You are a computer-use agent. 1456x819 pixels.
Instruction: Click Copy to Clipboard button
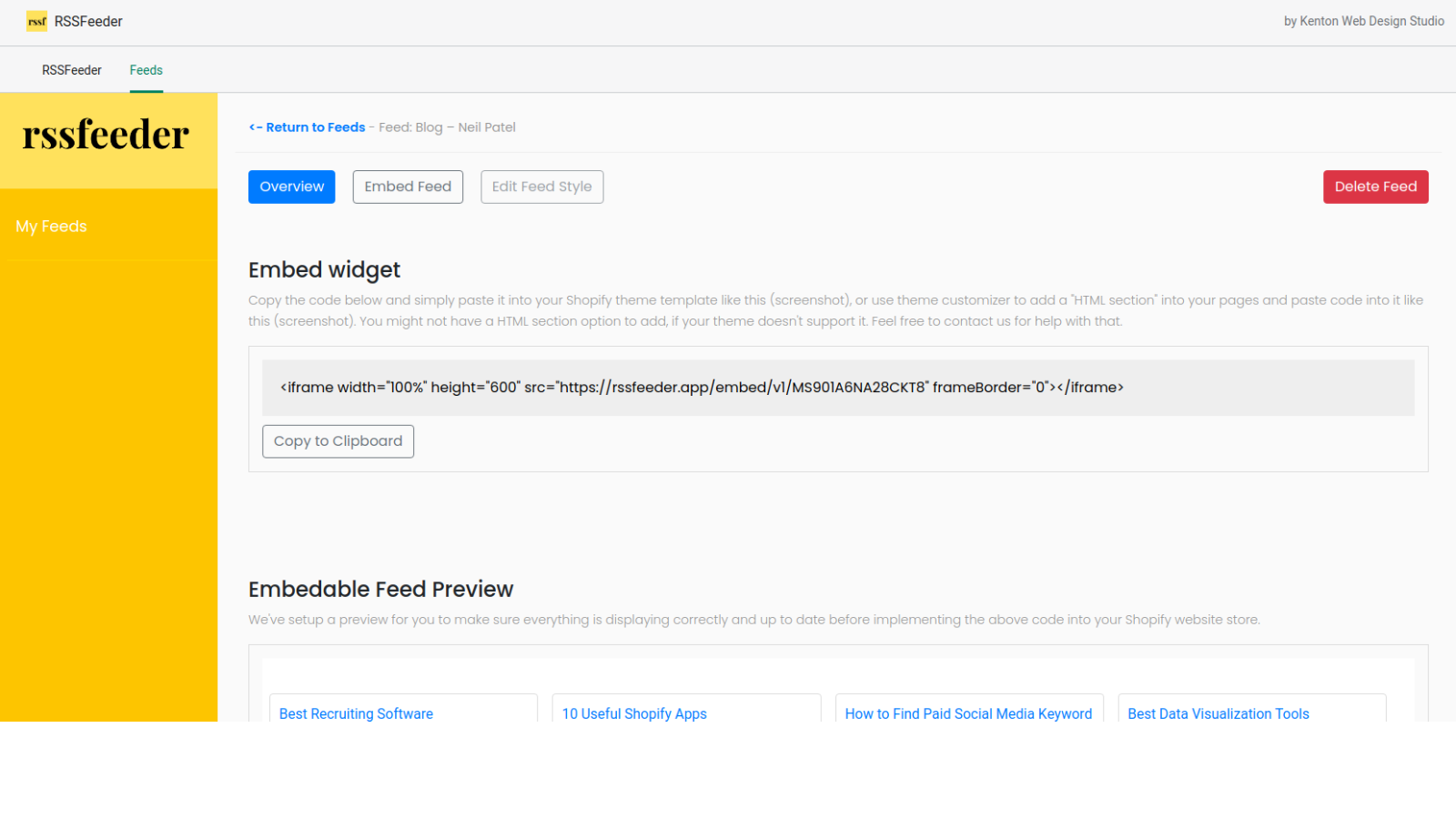tap(338, 441)
